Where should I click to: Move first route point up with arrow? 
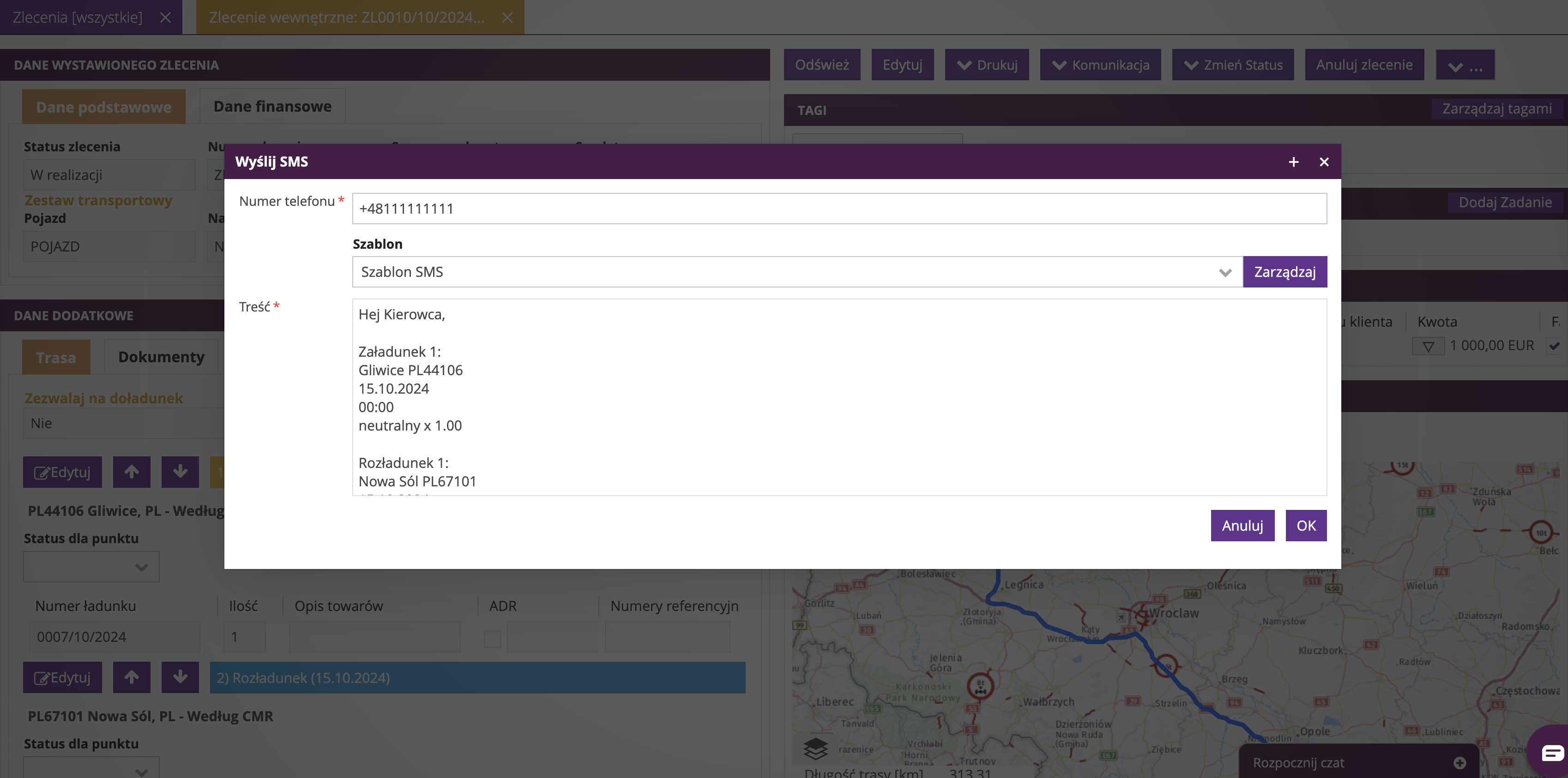point(132,472)
